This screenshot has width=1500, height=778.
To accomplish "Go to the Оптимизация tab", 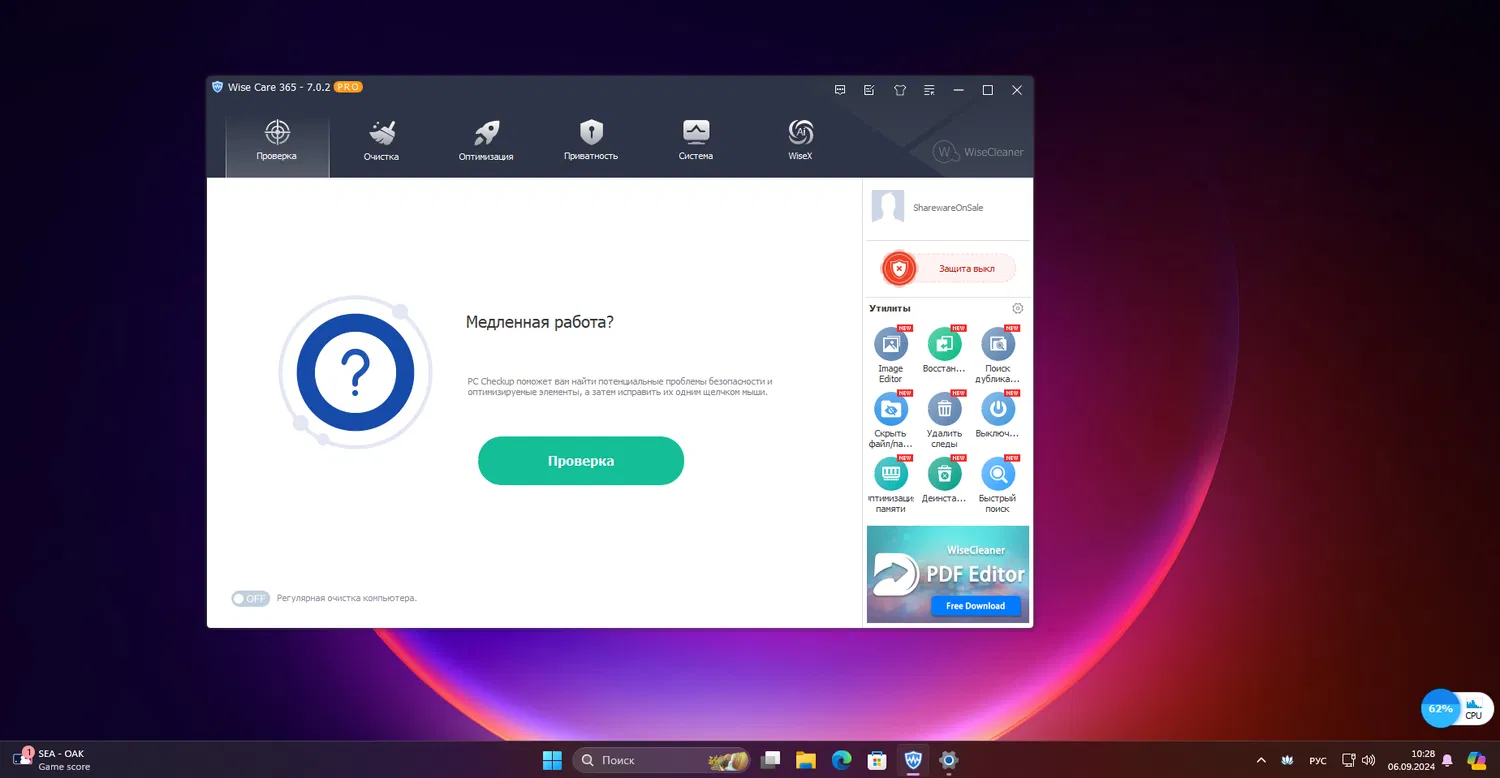I will (486, 141).
